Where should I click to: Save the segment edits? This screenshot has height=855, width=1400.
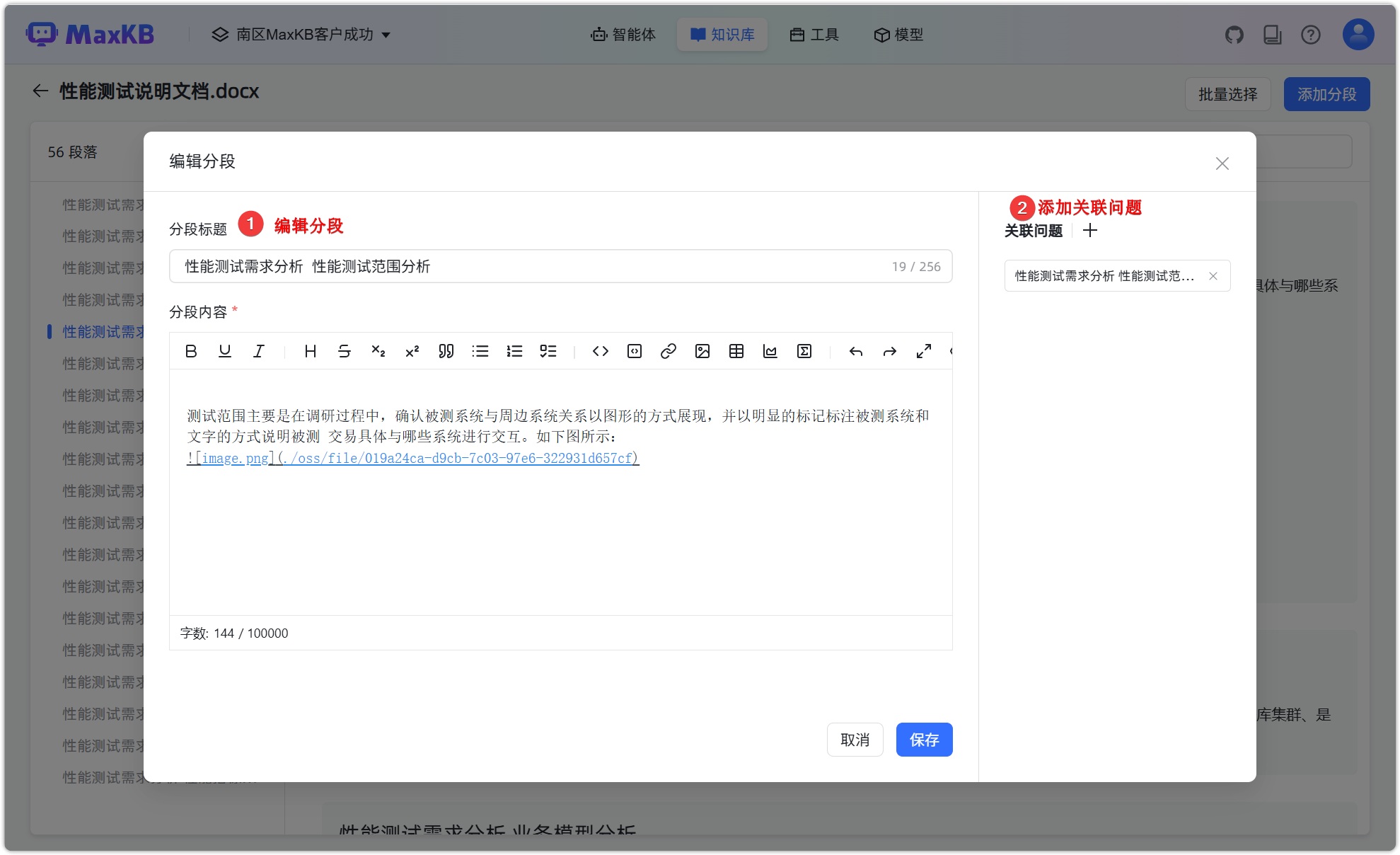pyautogui.click(x=924, y=739)
